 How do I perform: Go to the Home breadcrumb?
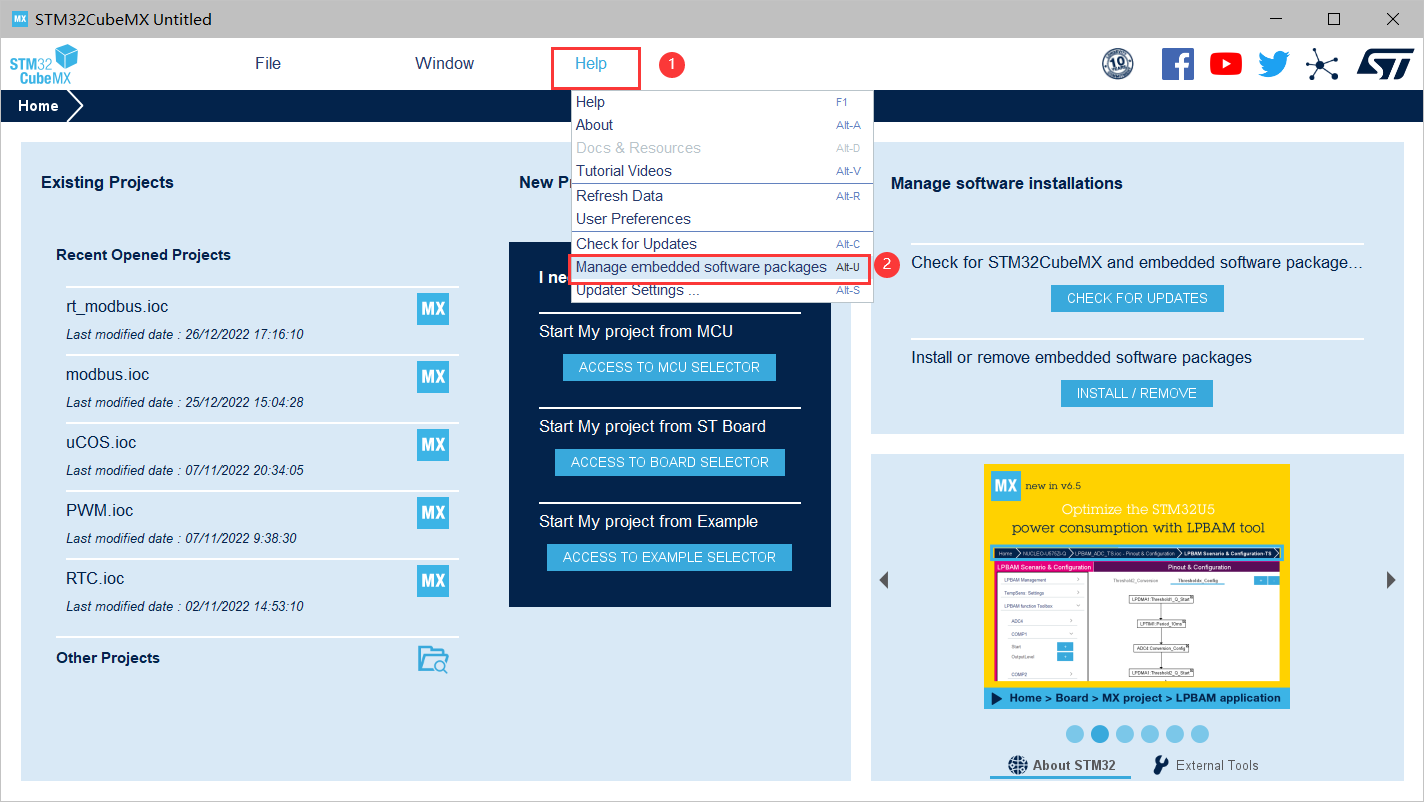[38, 106]
